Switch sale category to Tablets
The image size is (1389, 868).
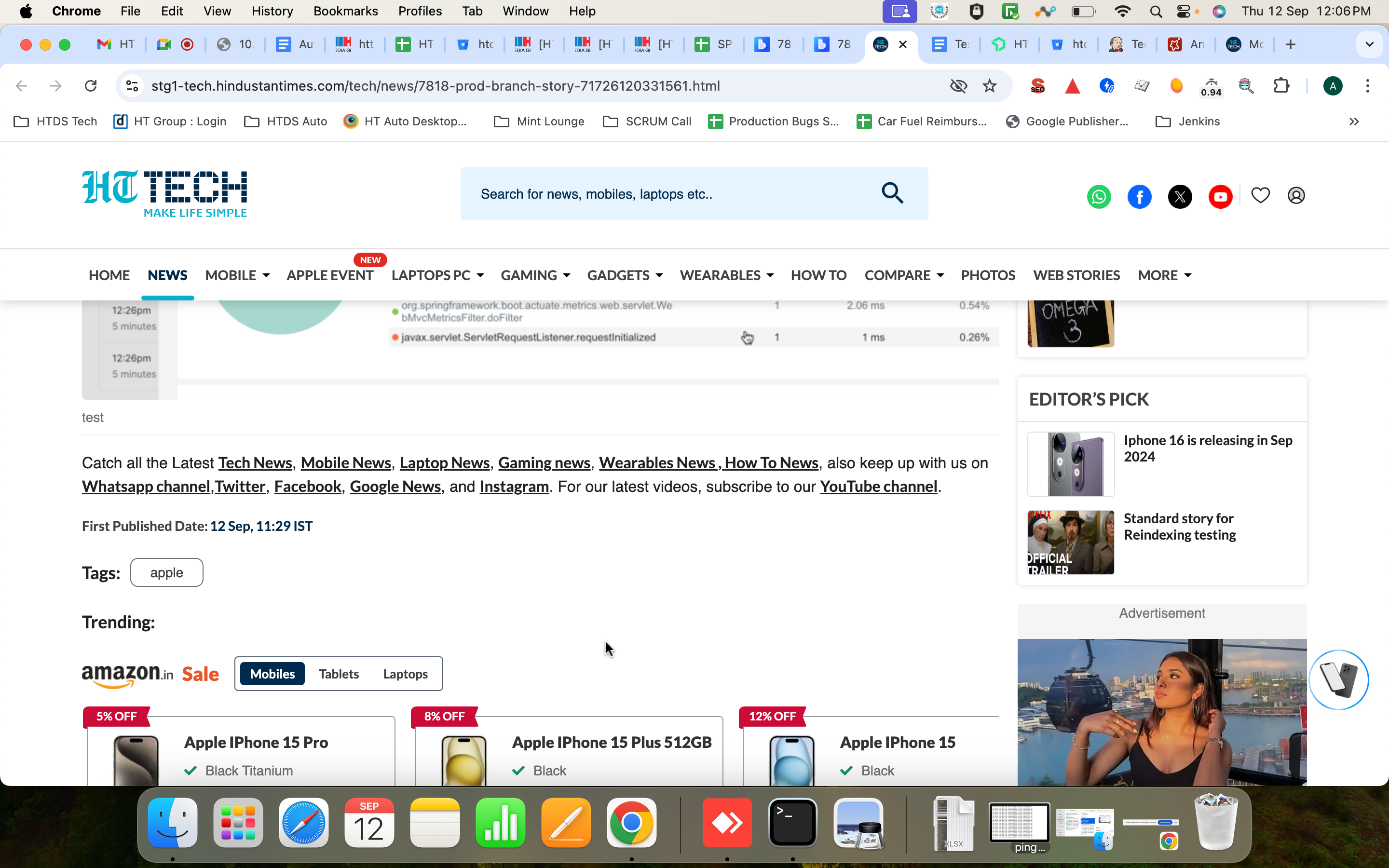[339, 673]
